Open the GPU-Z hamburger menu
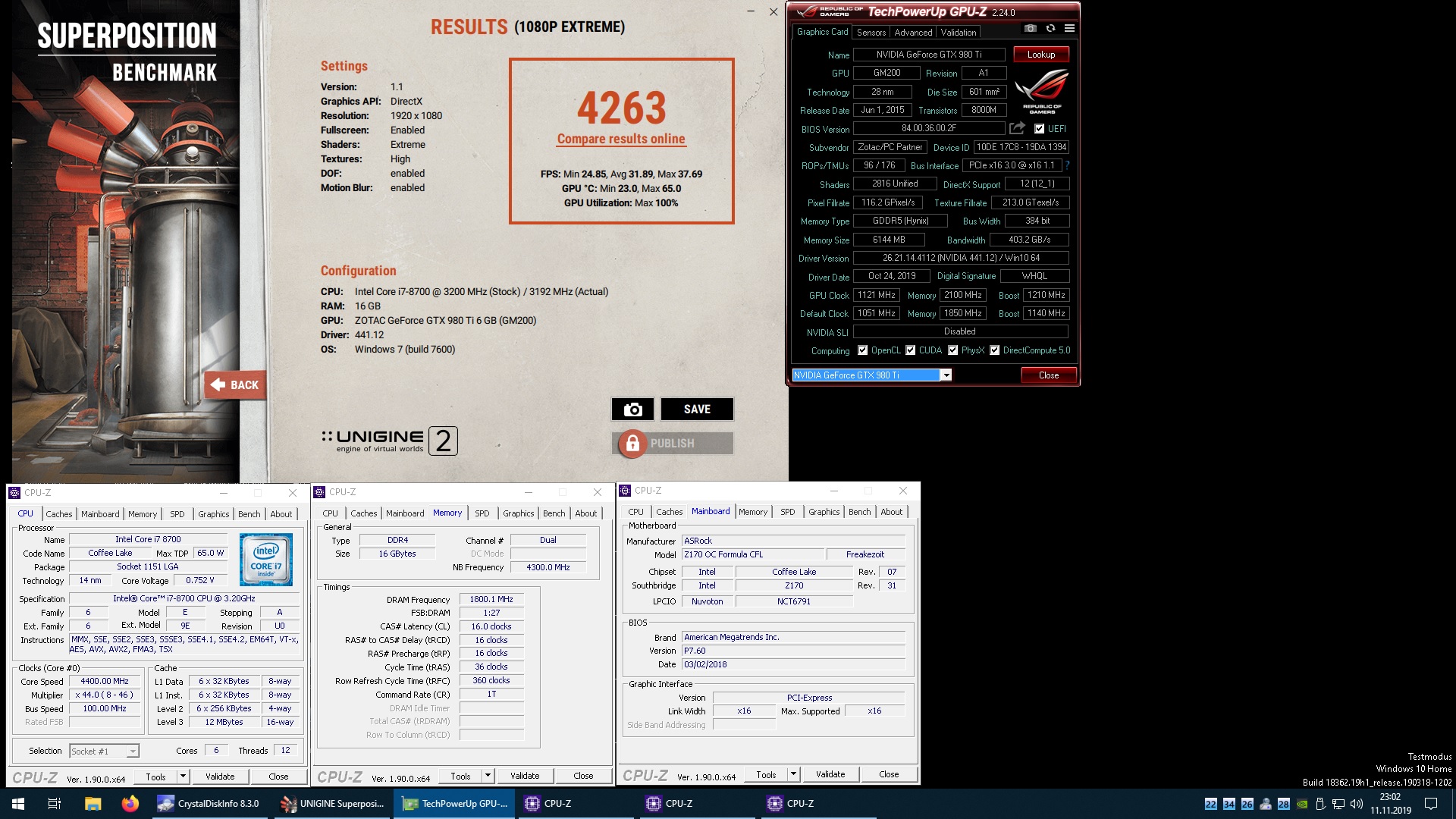The width and height of the screenshot is (1456, 819). [1069, 29]
